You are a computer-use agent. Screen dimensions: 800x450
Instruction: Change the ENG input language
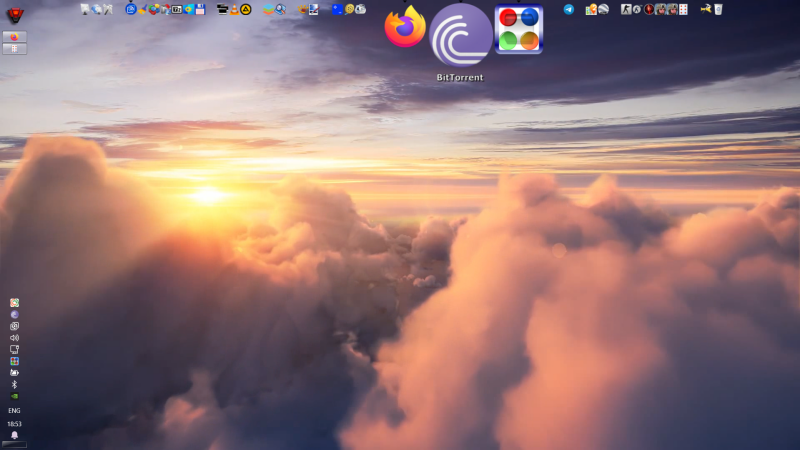tap(14, 410)
